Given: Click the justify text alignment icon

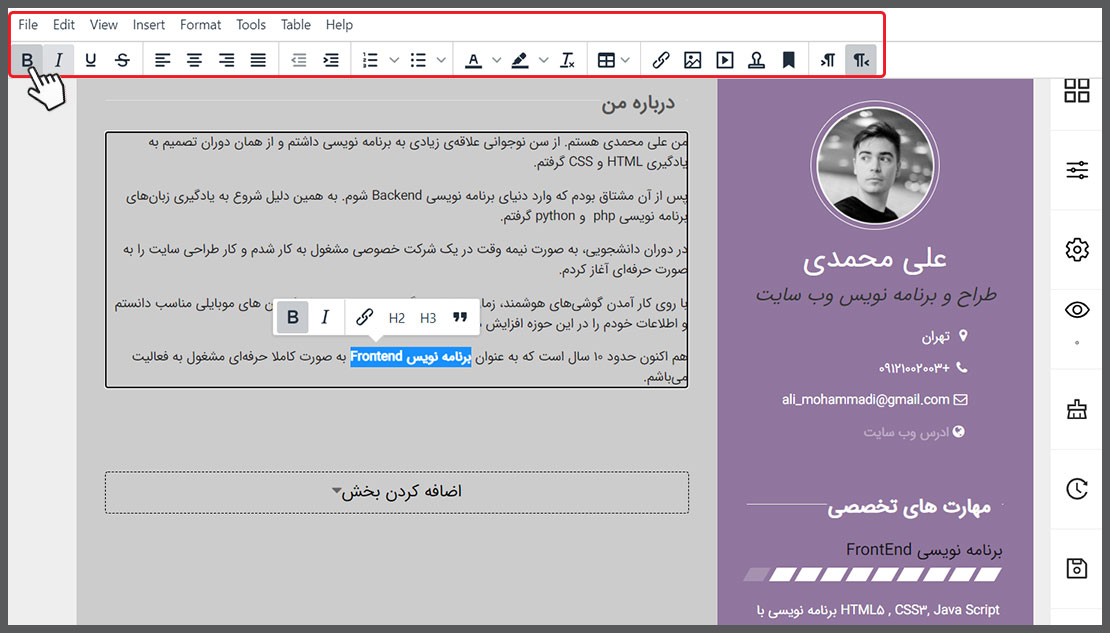Looking at the screenshot, I should (x=258, y=60).
